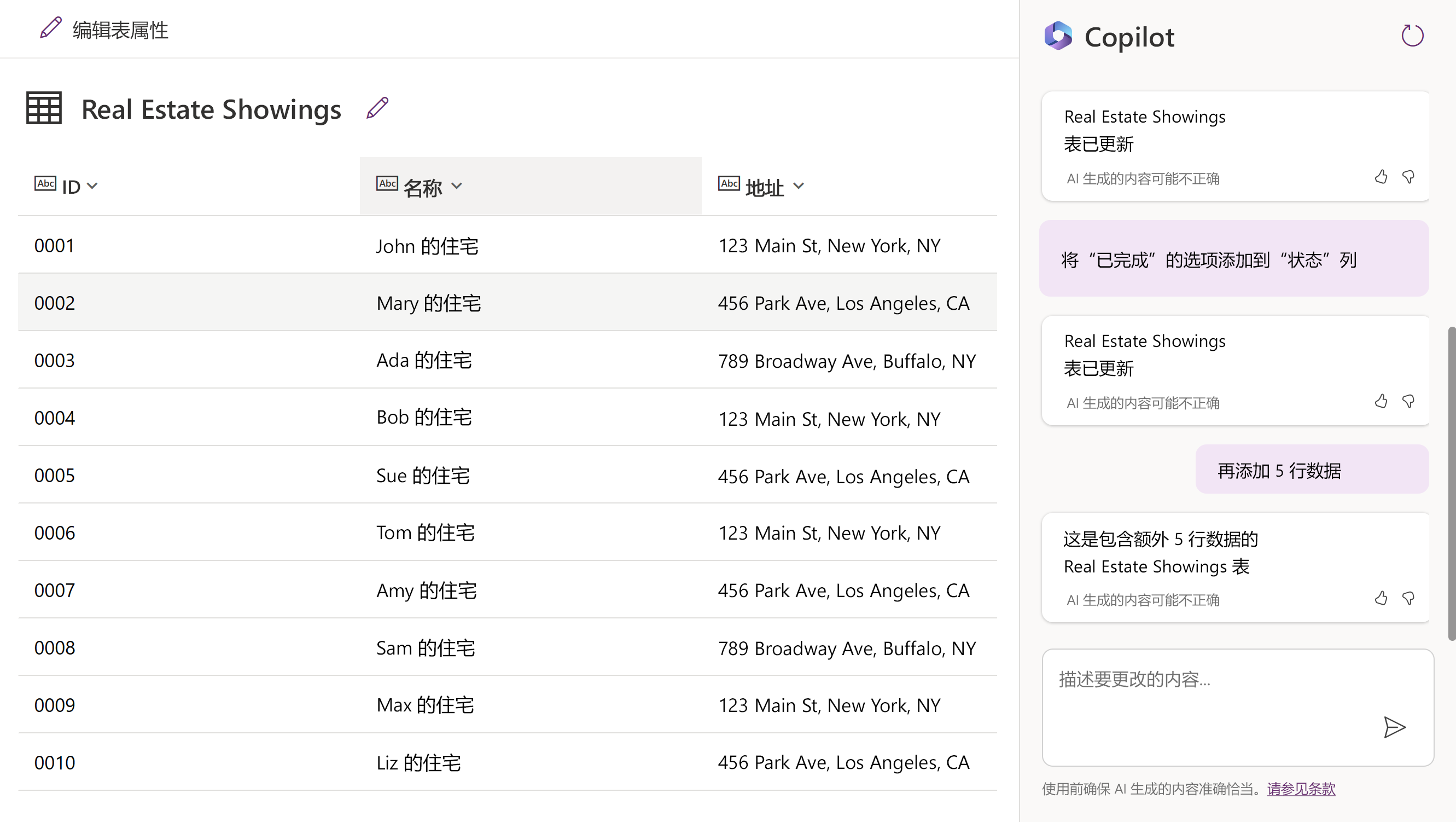Click the Copilot panel heading
Screen dimensions: 1456x822
tap(1129, 37)
